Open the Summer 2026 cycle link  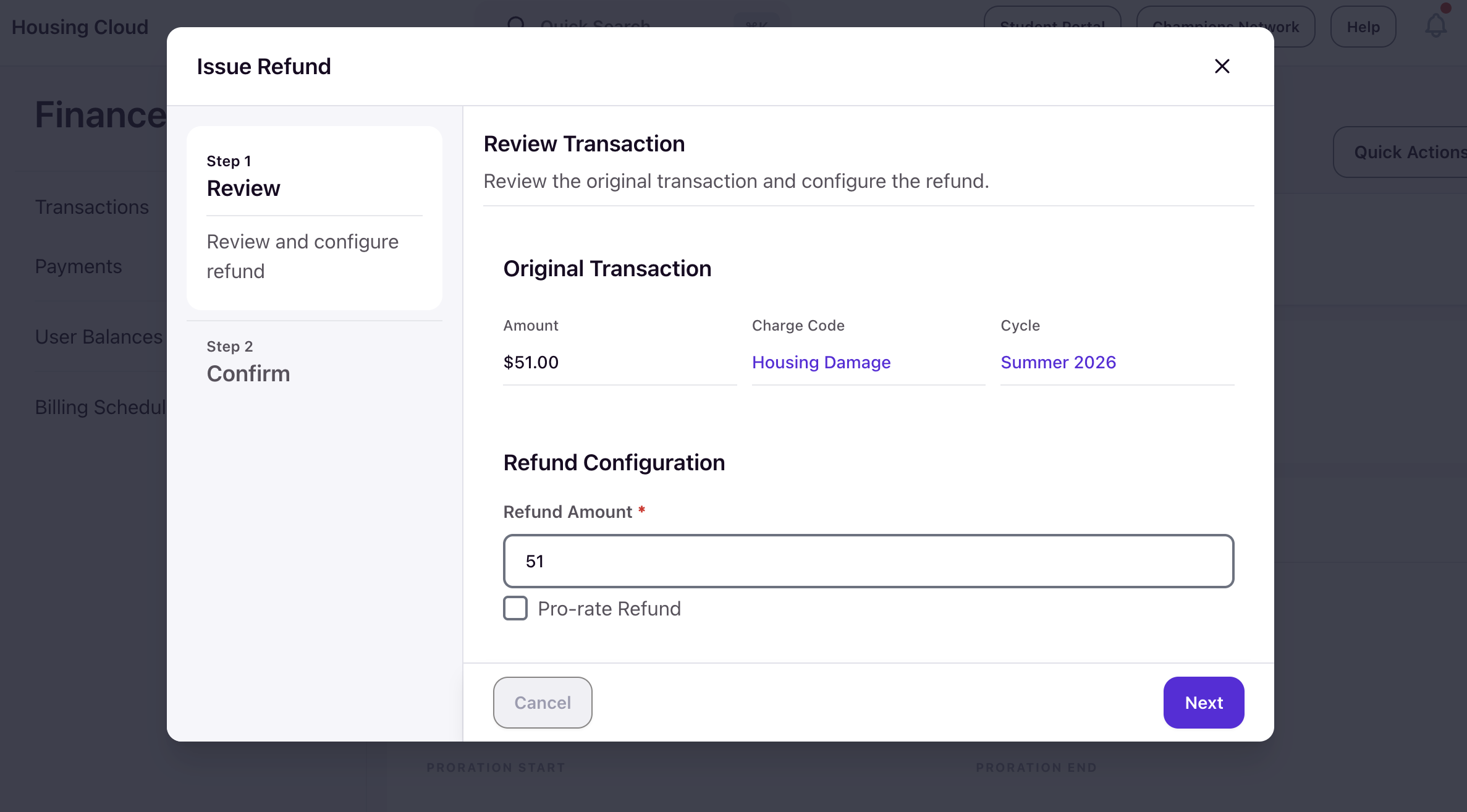[x=1058, y=362]
